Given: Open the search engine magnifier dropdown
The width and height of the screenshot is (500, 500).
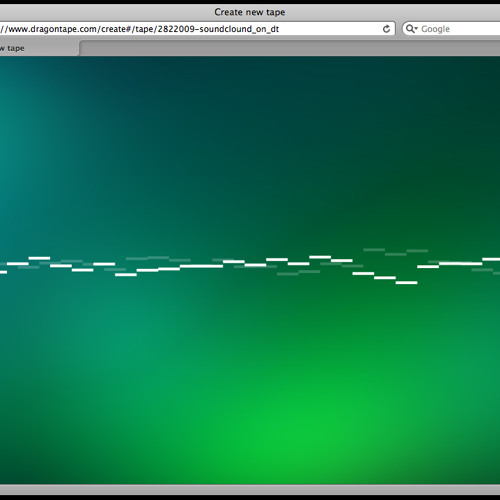Looking at the screenshot, I should click(x=412, y=29).
